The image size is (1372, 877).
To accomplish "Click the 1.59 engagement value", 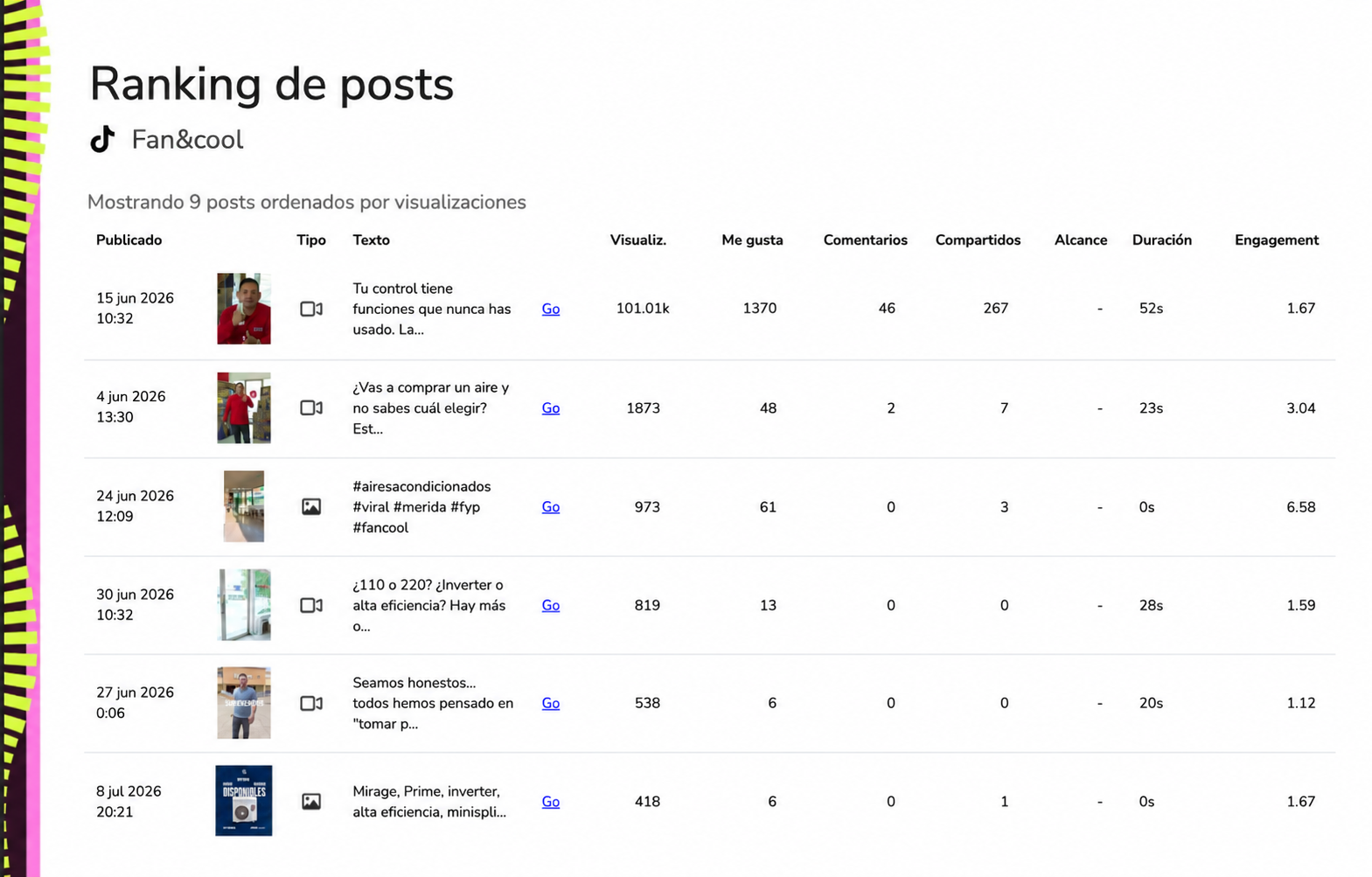I will point(1301,605).
